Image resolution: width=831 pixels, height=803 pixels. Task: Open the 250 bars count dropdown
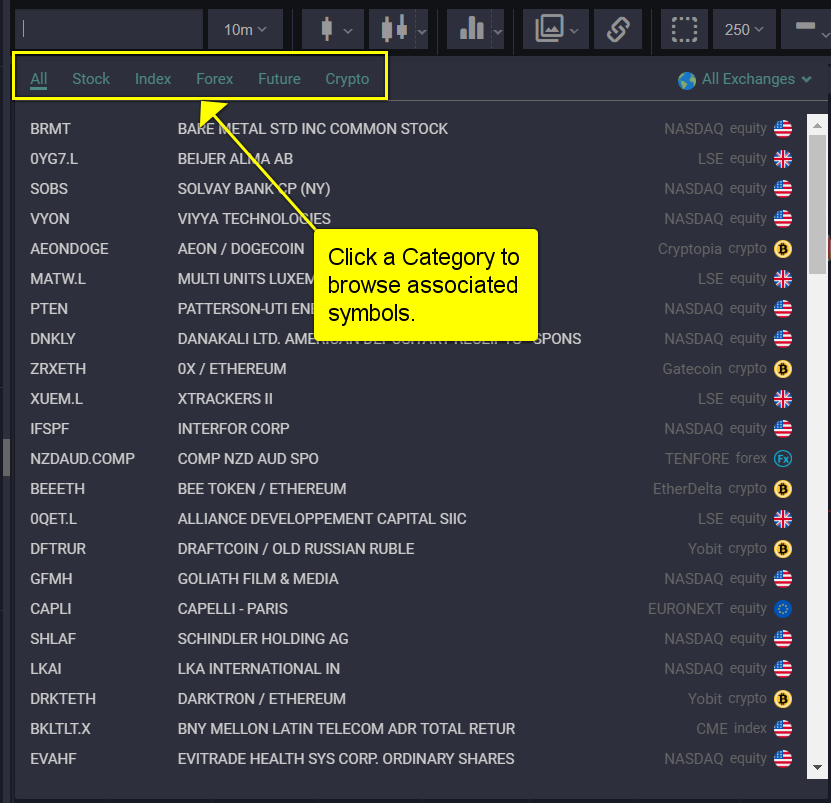coord(744,30)
